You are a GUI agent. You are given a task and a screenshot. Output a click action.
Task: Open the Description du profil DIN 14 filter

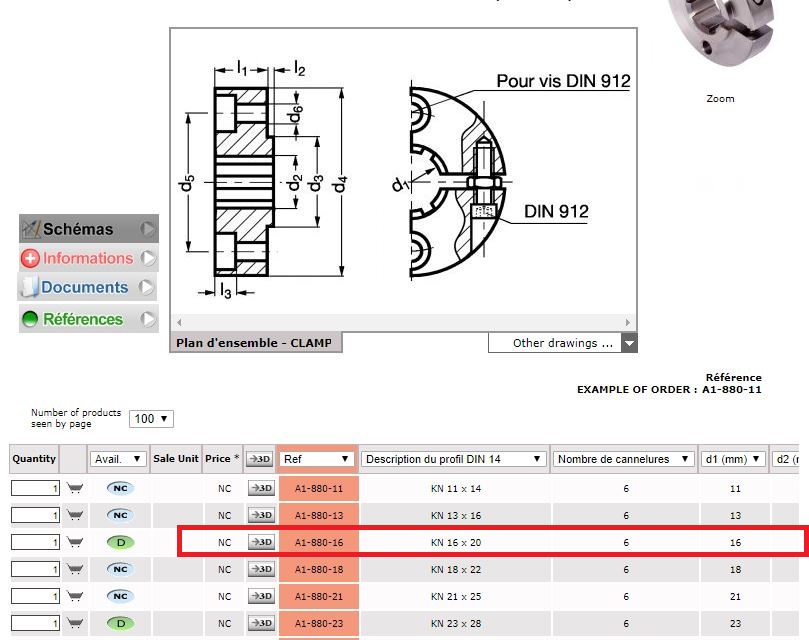[455, 459]
